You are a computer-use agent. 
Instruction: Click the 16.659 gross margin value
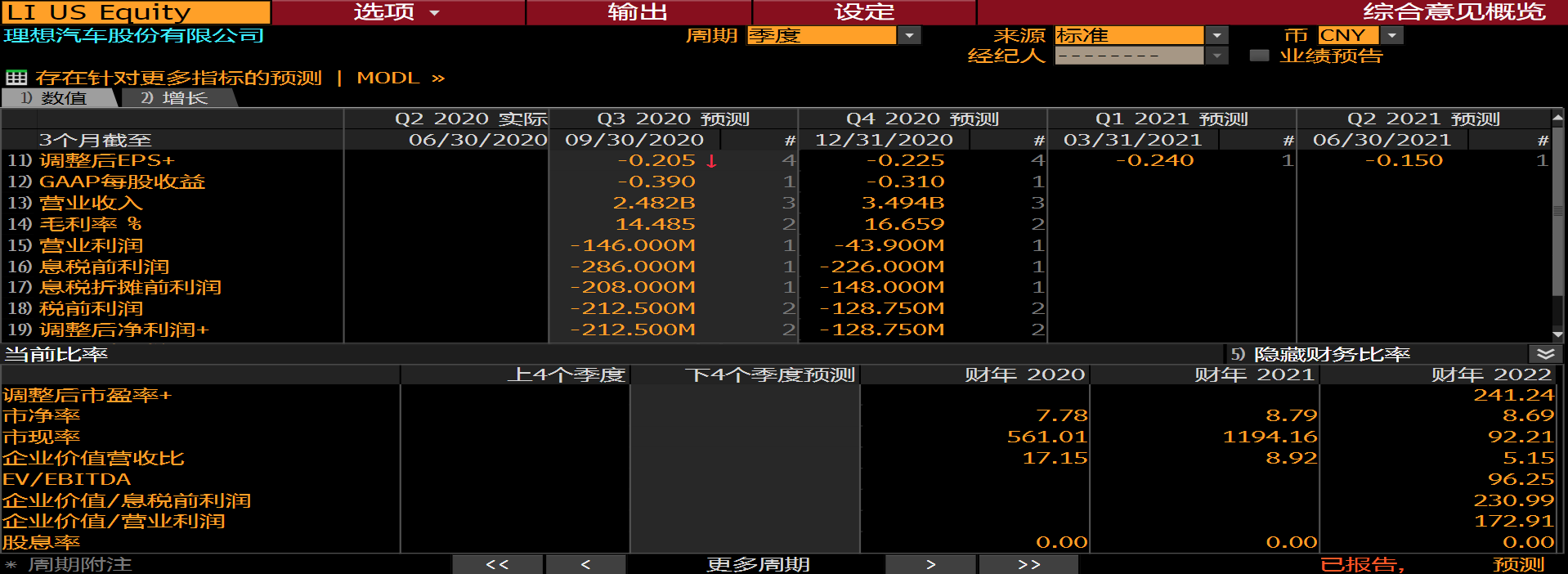[x=904, y=224]
